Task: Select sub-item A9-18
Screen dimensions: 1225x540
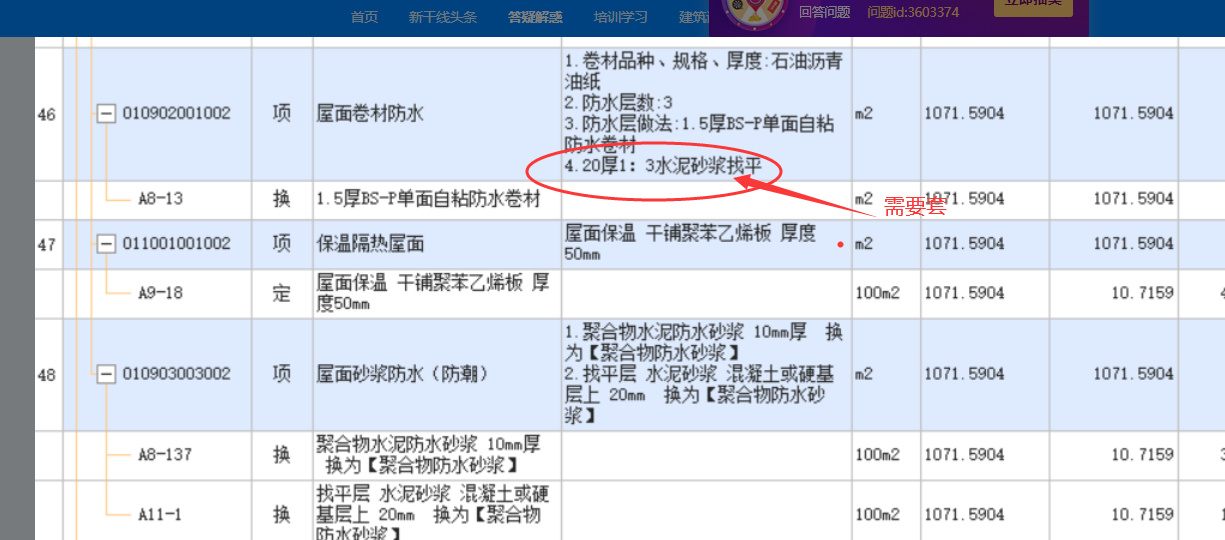Action: pyautogui.click(x=160, y=293)
